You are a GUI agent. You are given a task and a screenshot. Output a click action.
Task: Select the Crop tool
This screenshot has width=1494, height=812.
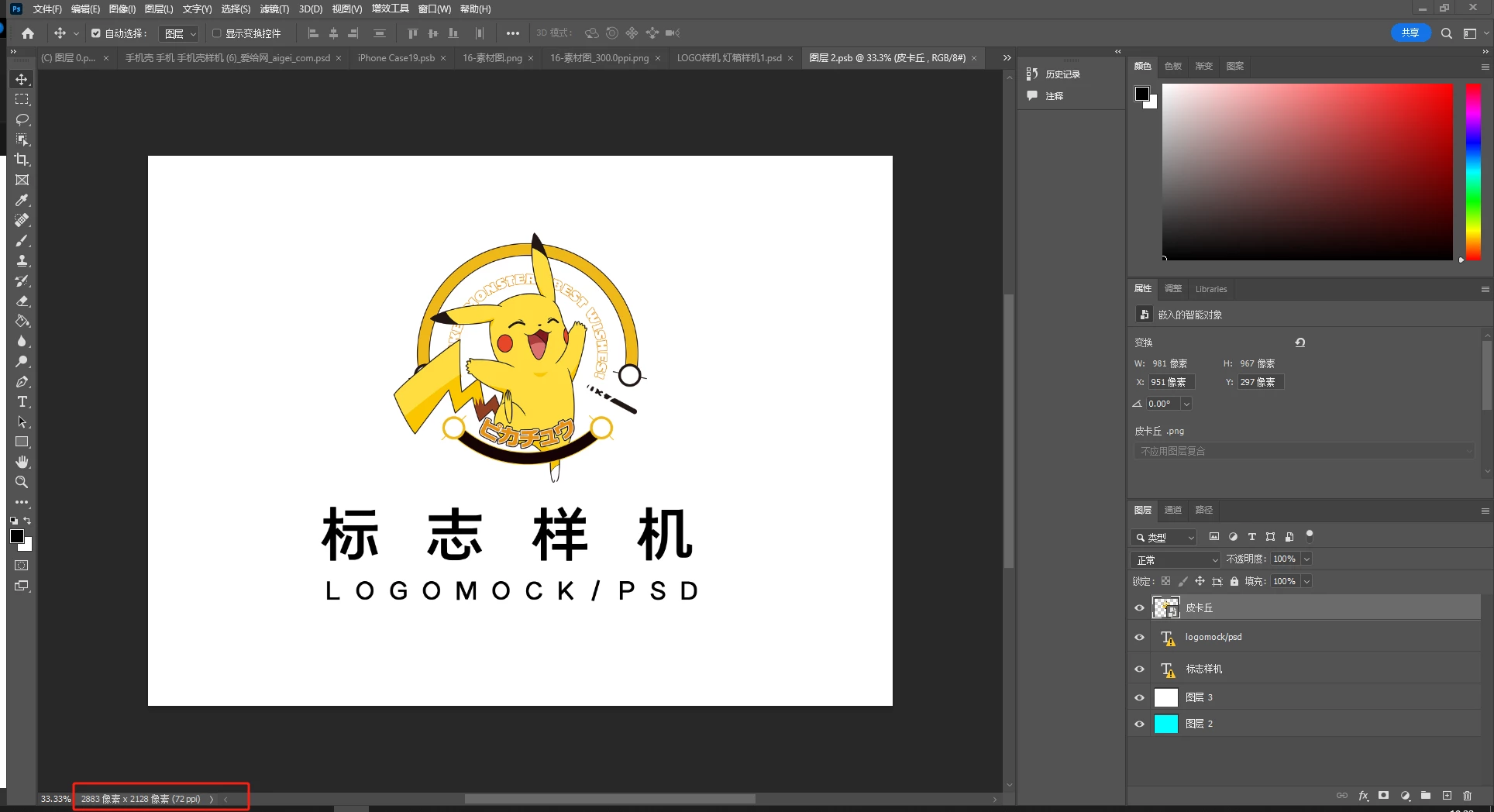point(22,160)
